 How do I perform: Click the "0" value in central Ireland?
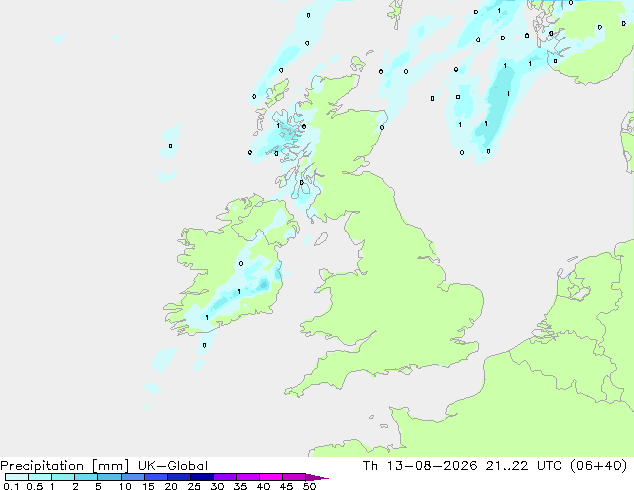pos(241,264)
